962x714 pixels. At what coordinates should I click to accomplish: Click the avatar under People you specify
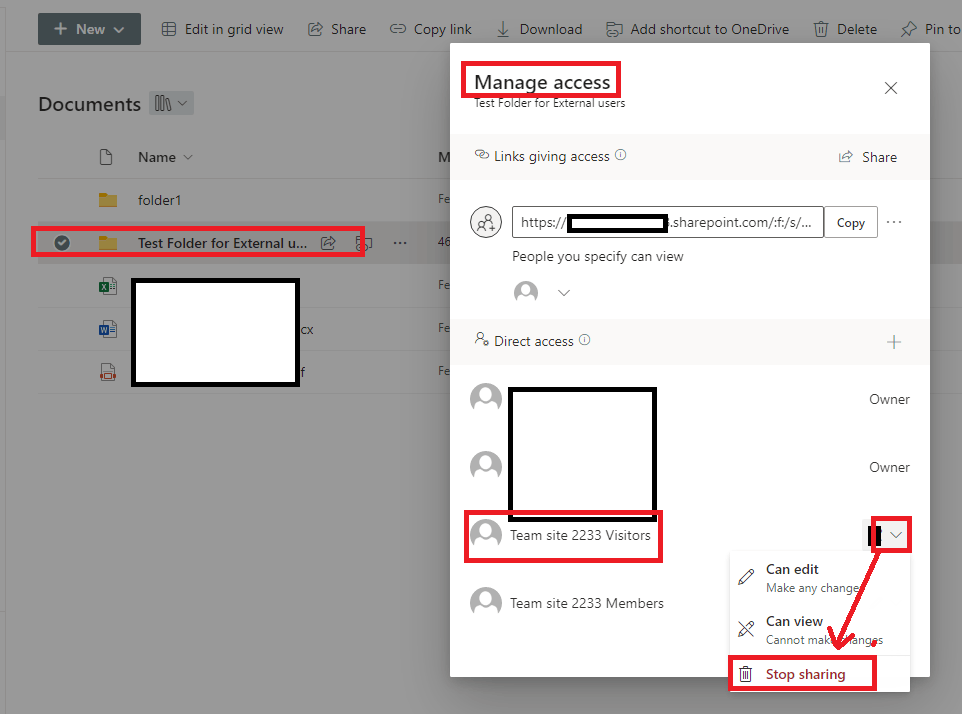pos(526,293)
